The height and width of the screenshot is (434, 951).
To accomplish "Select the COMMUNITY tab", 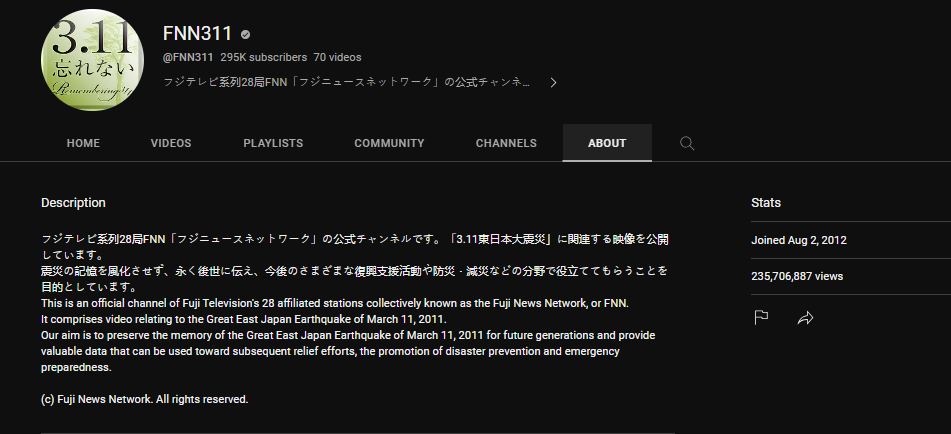I will 389,143.
